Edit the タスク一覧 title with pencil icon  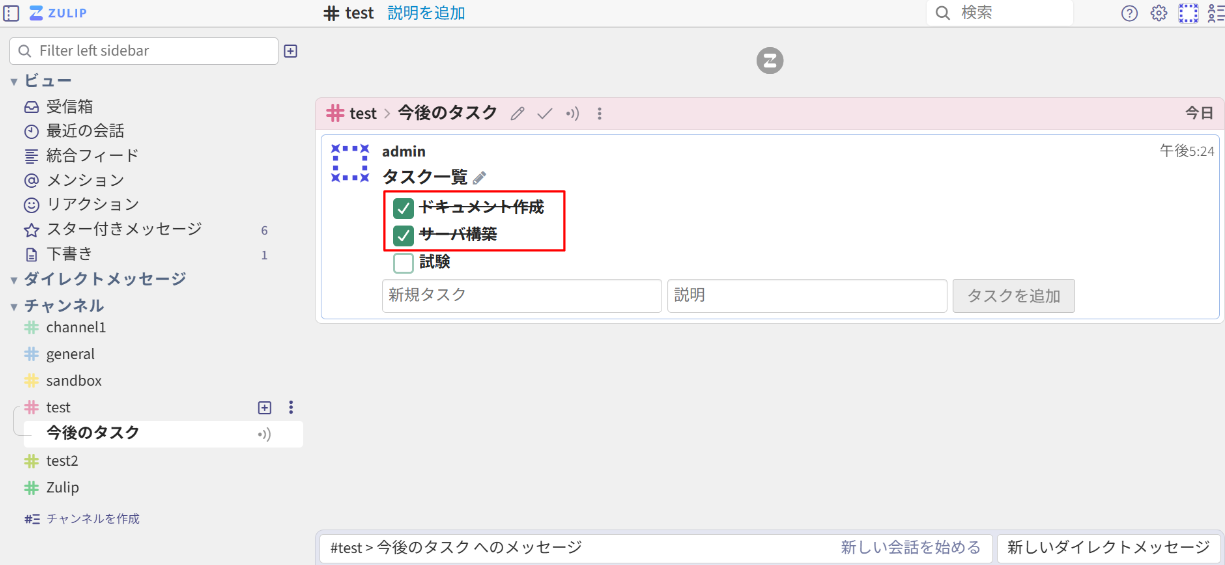(479, 178)
